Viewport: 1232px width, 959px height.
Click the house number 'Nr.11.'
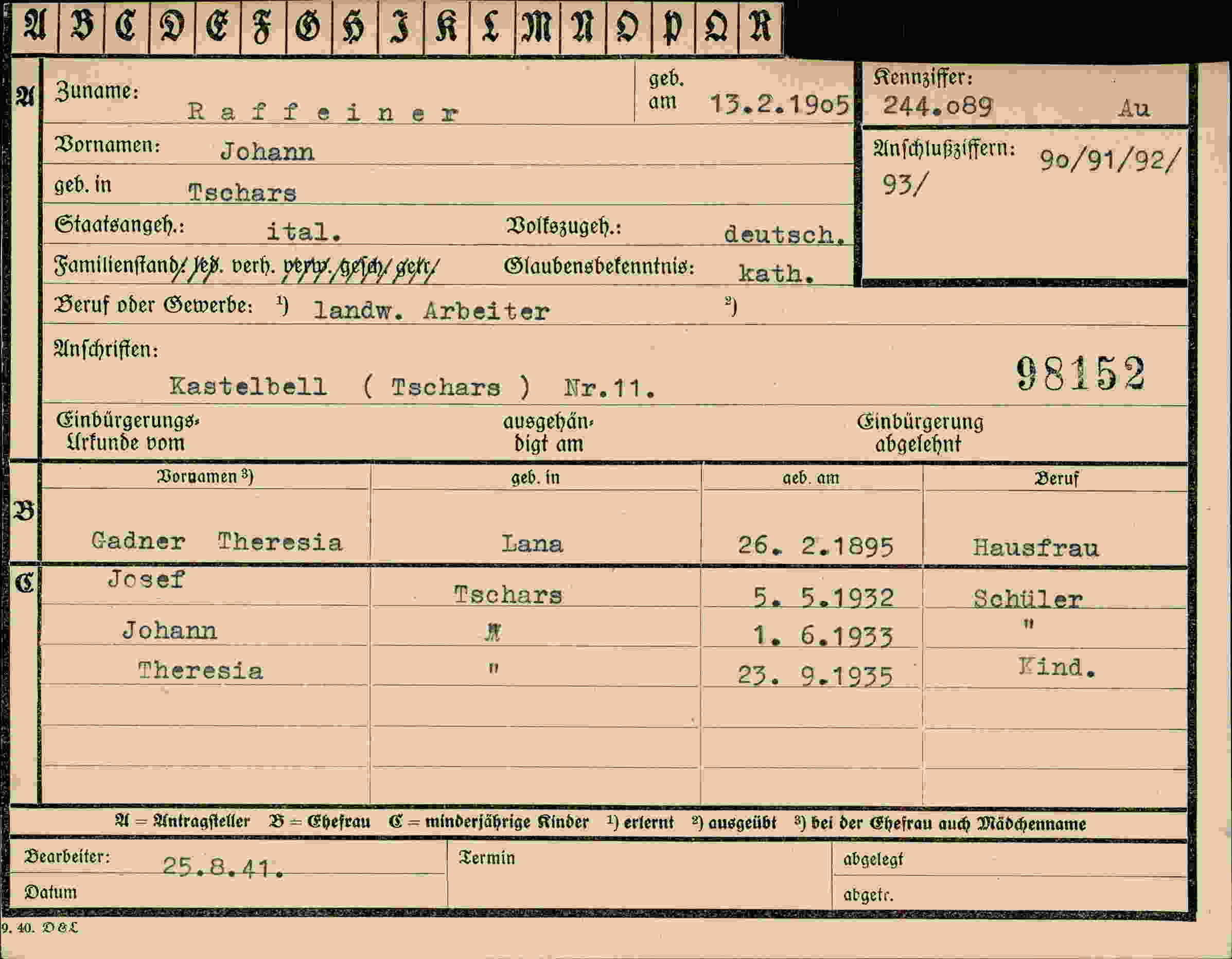610,388
